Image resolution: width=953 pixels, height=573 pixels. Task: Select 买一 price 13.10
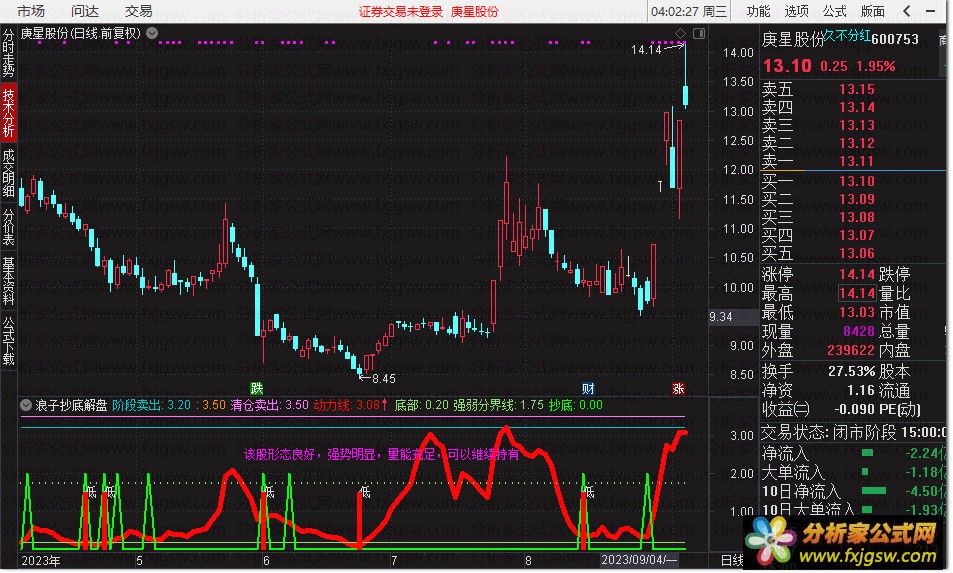coord(856,181)
